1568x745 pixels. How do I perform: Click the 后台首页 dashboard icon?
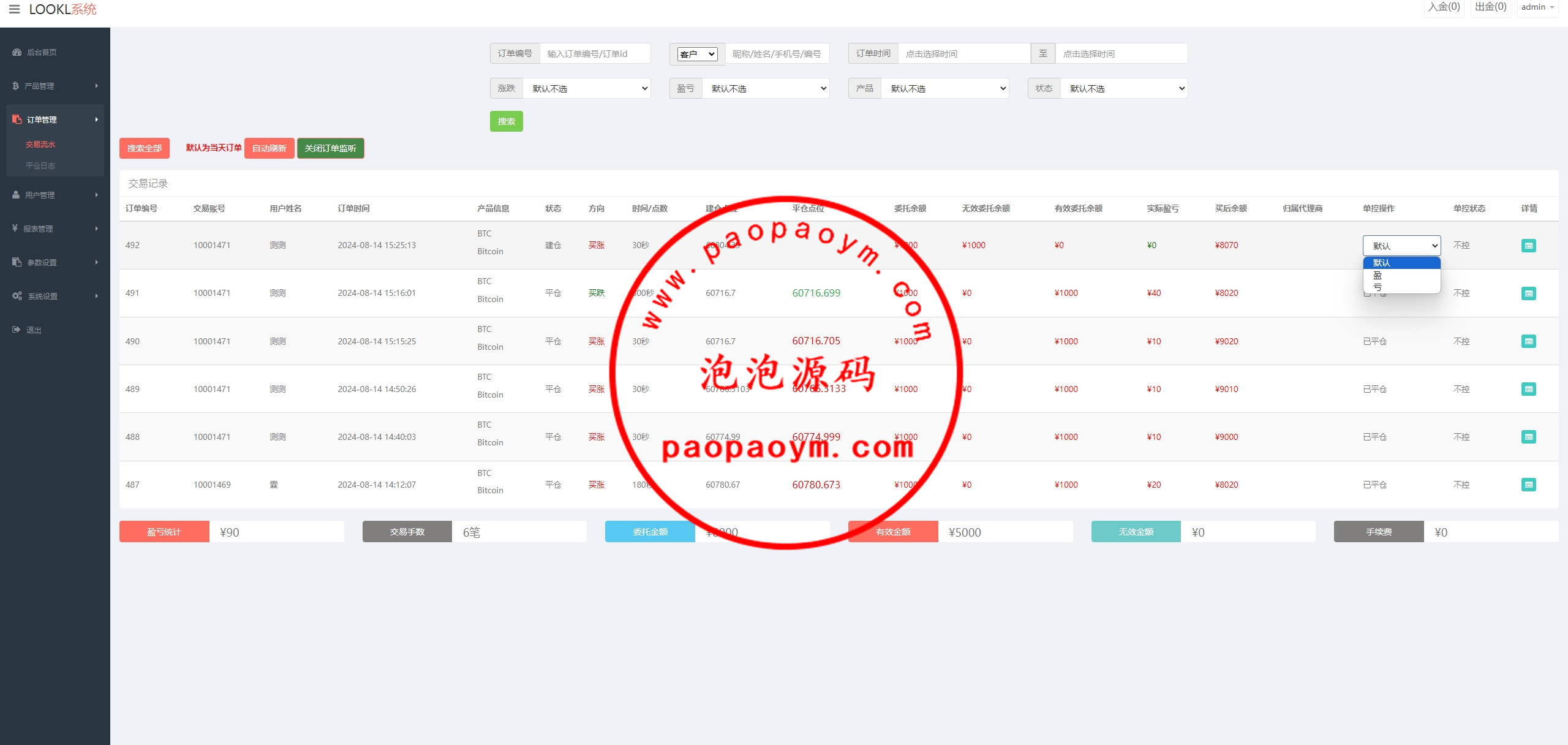[x=17, y=52]
